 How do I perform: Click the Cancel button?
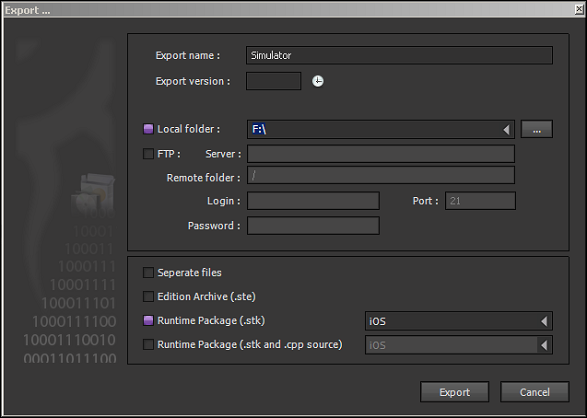[535, 392]
